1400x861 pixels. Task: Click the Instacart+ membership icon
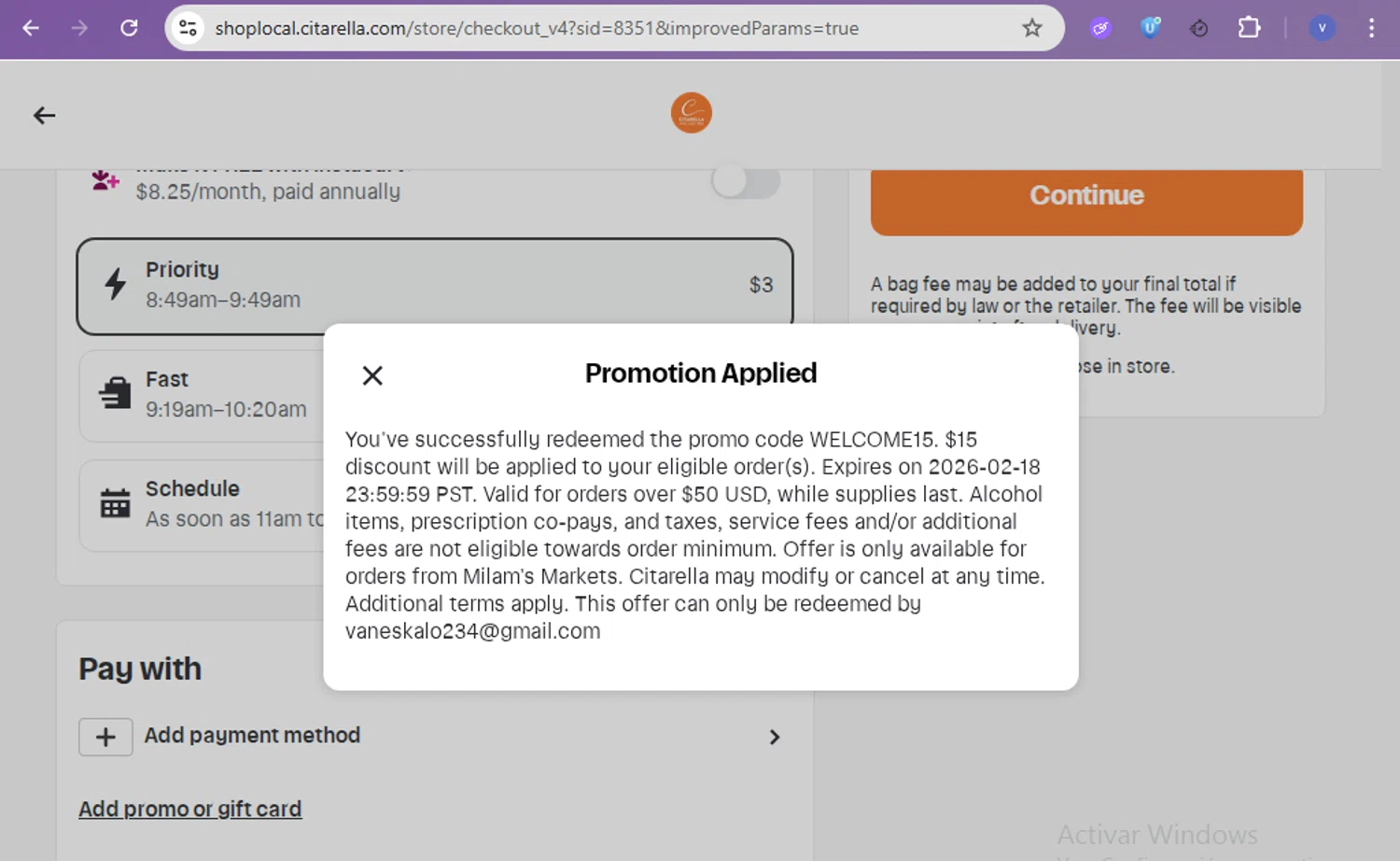(105, 179)
